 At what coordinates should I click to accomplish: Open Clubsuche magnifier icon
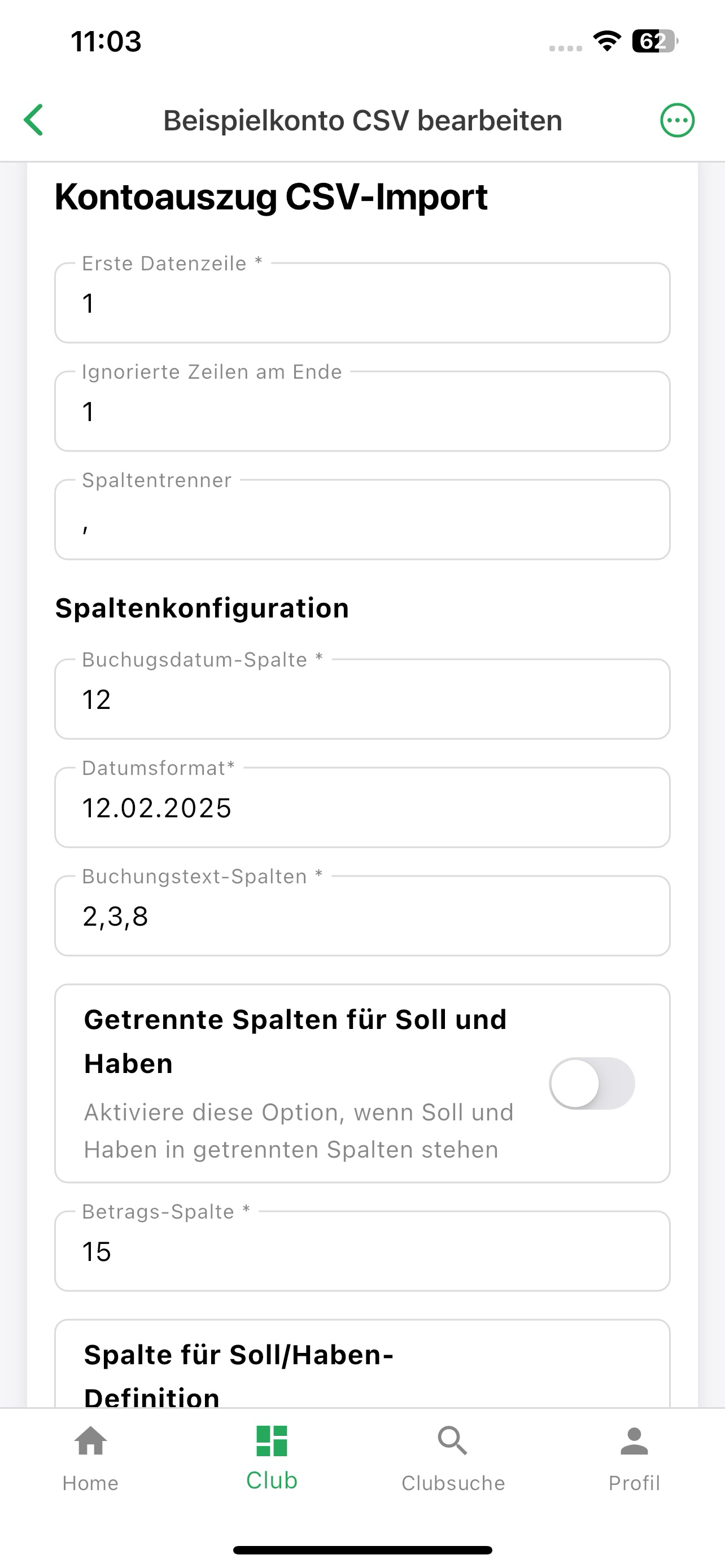point(452,1441)
